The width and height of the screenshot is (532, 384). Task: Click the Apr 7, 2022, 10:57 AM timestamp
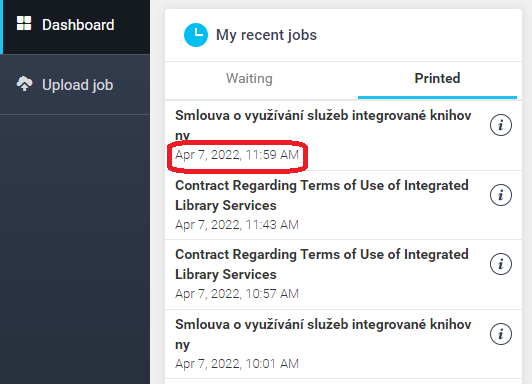(237, 294)
